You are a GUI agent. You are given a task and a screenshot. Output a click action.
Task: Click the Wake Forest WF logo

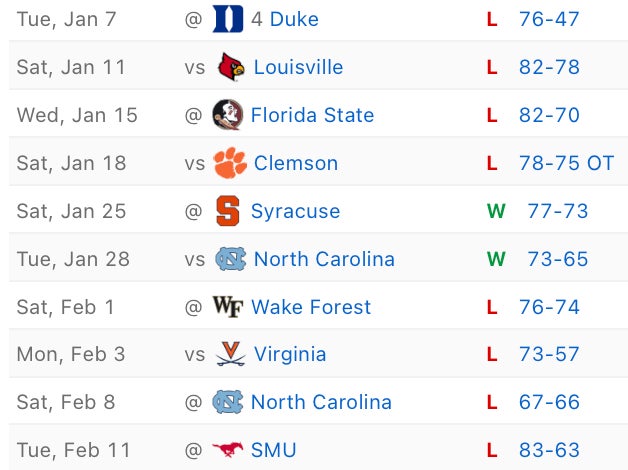click(228, 307)
